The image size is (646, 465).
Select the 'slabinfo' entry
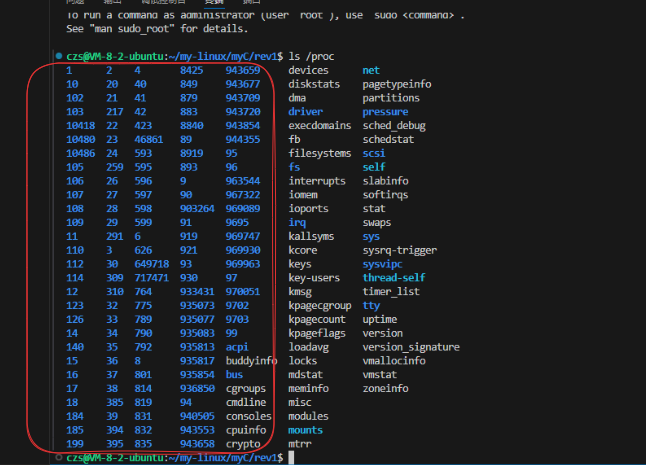(385, 181)
